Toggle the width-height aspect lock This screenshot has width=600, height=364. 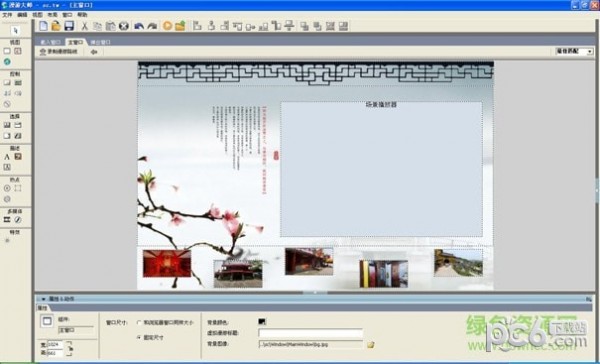coord(70,349)
